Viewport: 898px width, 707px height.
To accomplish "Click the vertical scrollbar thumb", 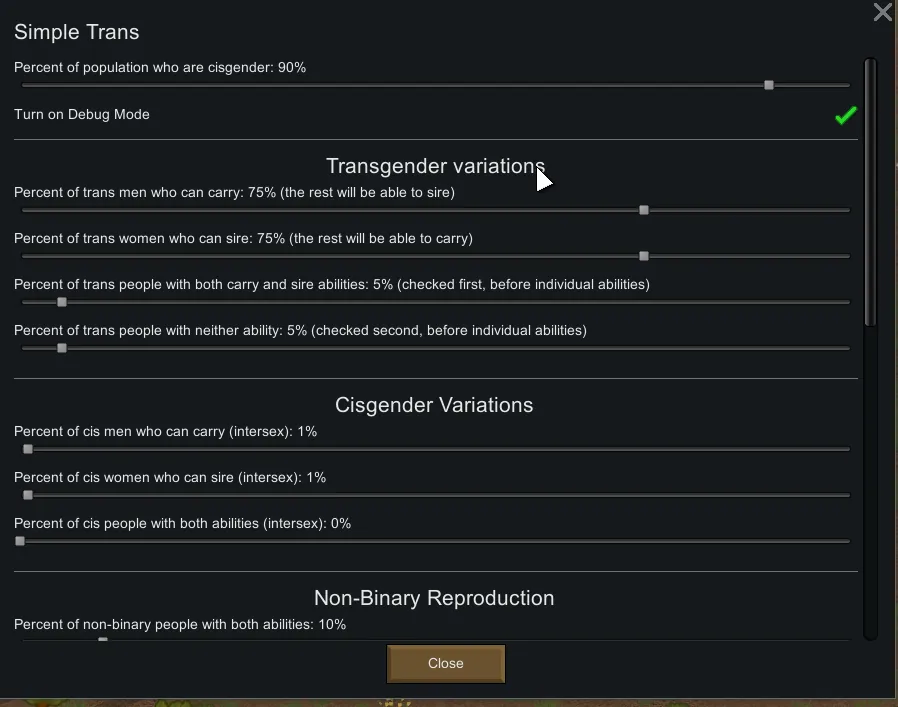I will click(870, 190).
